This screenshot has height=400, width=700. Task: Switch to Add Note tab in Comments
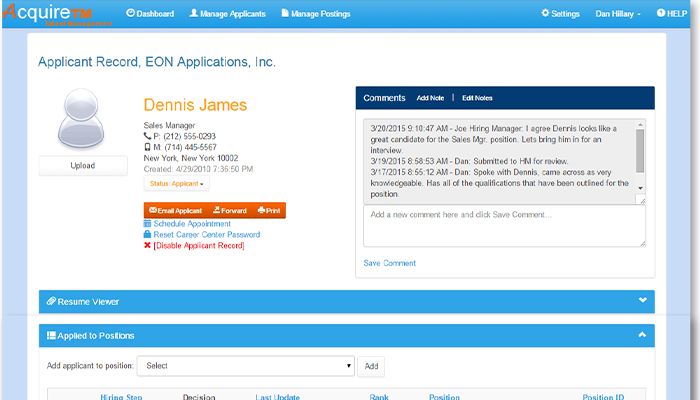430,98
